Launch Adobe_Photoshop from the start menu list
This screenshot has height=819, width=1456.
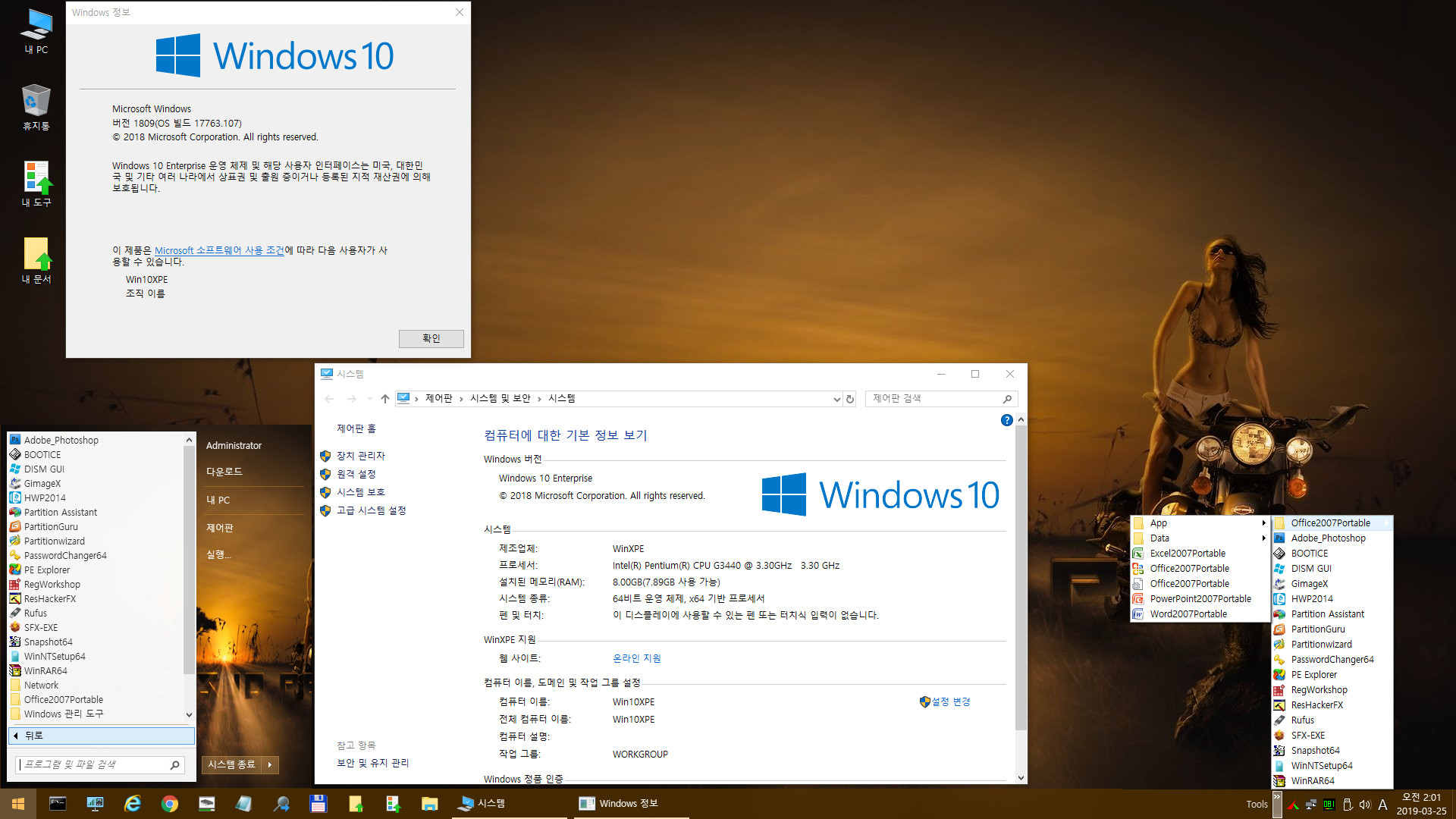(61, 440)
